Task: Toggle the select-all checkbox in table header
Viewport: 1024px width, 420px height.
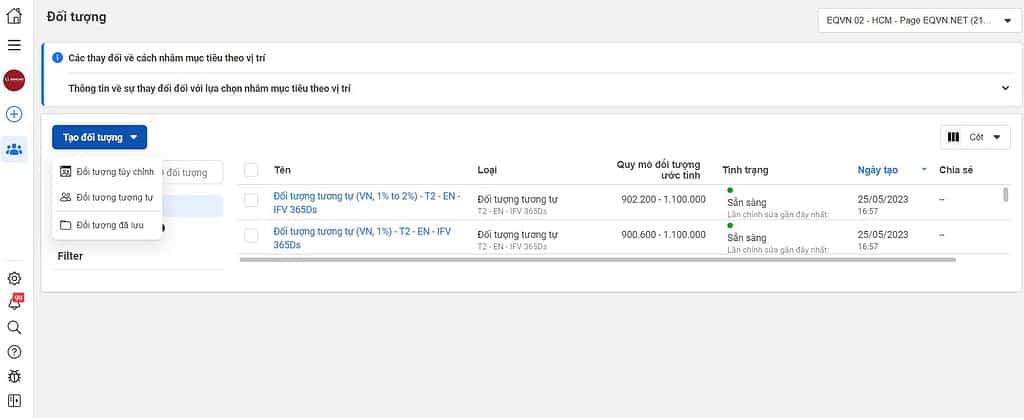Action: click(x=251, y=170)
